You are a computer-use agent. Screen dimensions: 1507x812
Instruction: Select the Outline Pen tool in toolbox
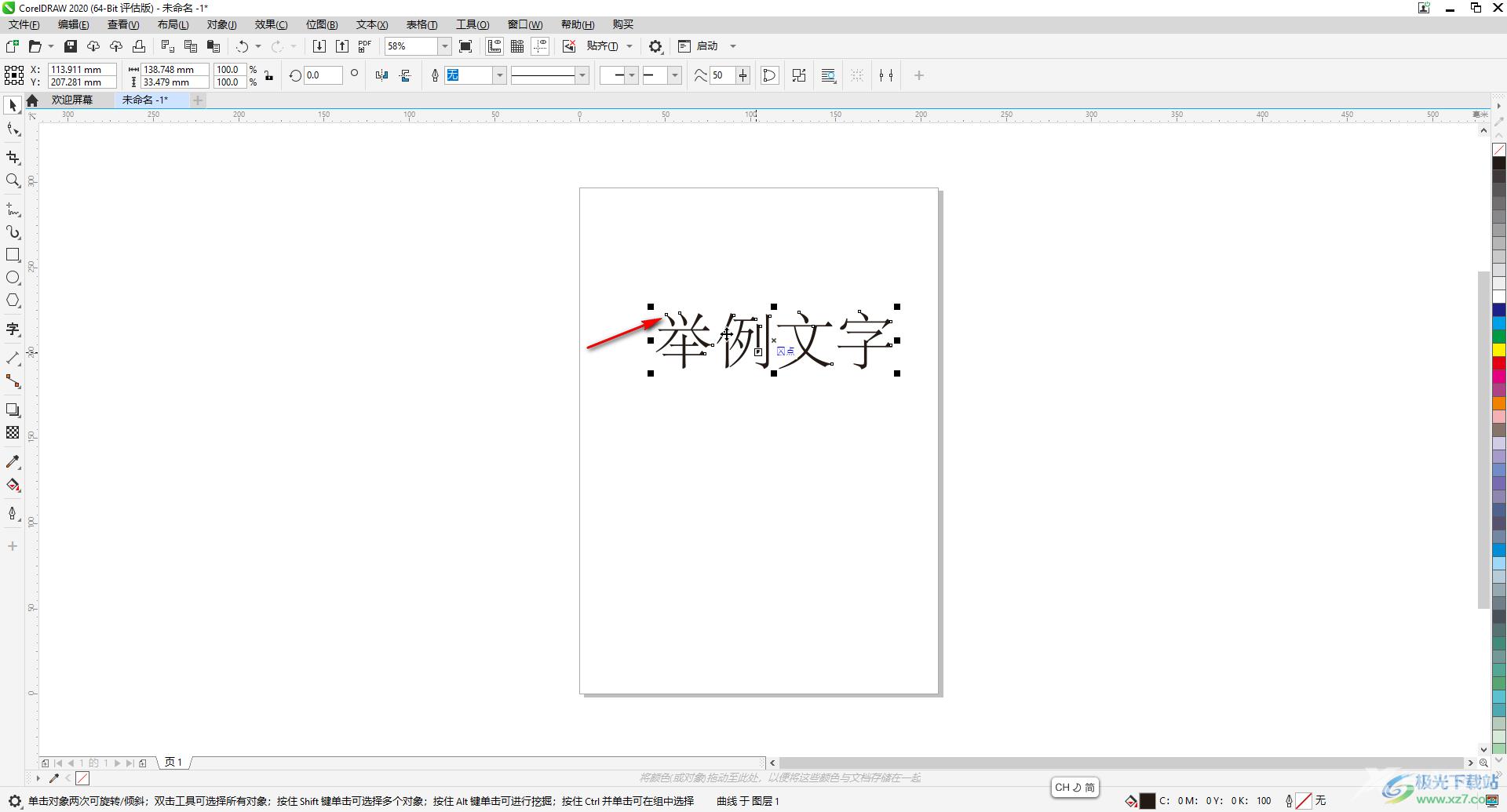click(13, 514)
